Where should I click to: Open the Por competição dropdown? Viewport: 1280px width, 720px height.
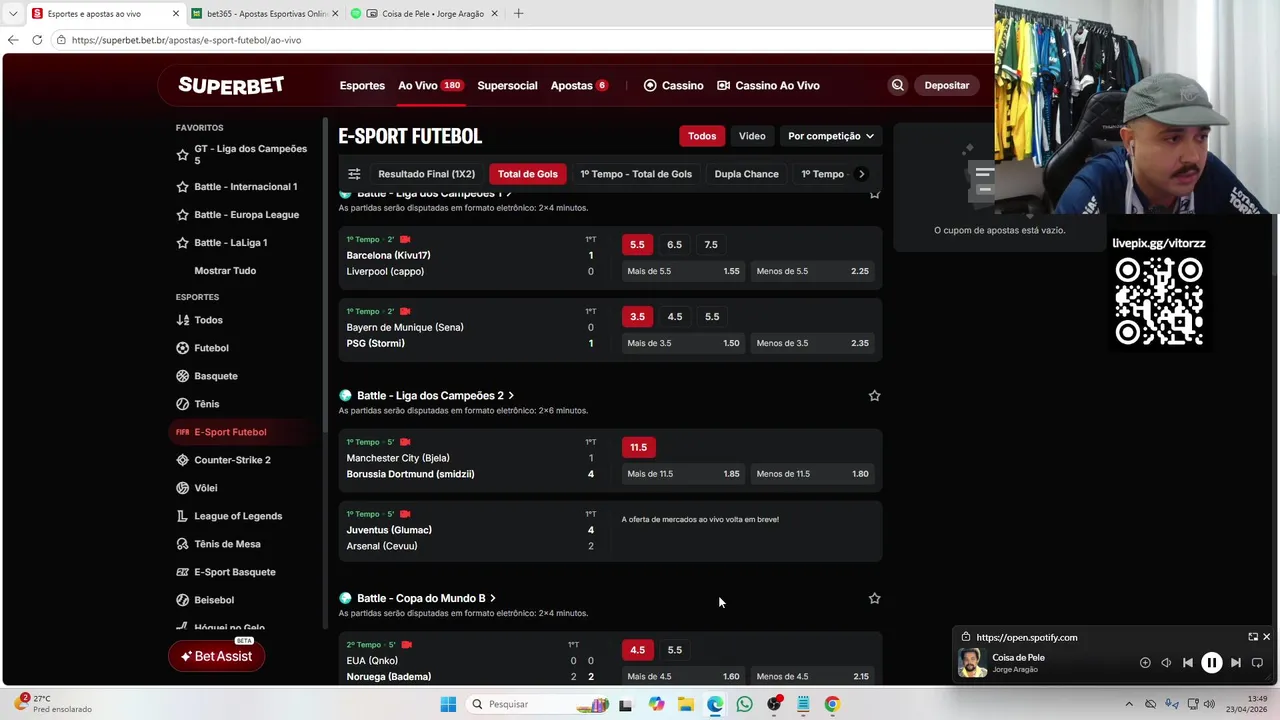click(831, 136)
